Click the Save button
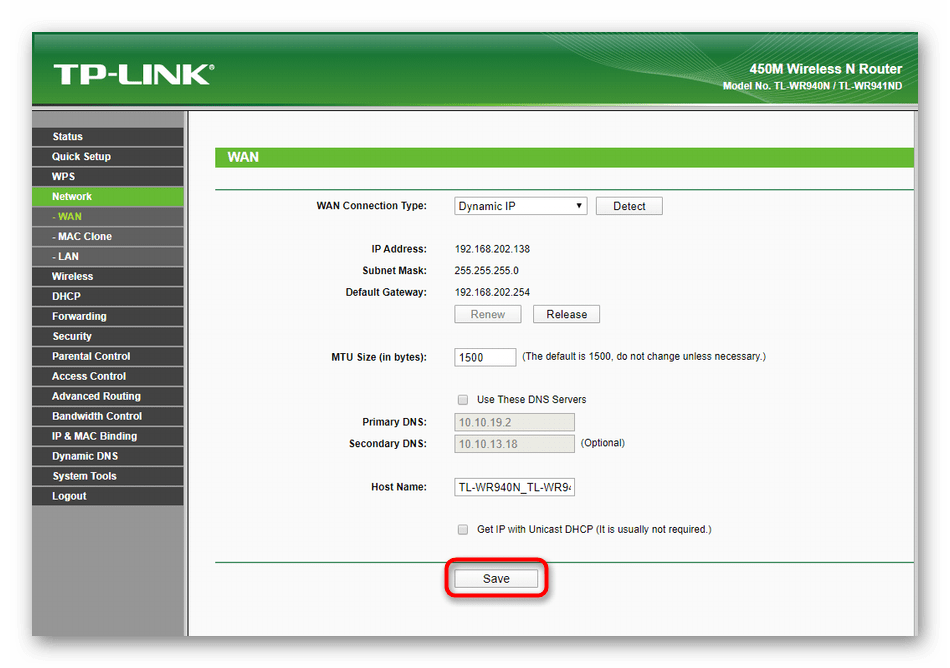Screen dimensions: 950x668 pyautogui.click(x=496, y=578)
